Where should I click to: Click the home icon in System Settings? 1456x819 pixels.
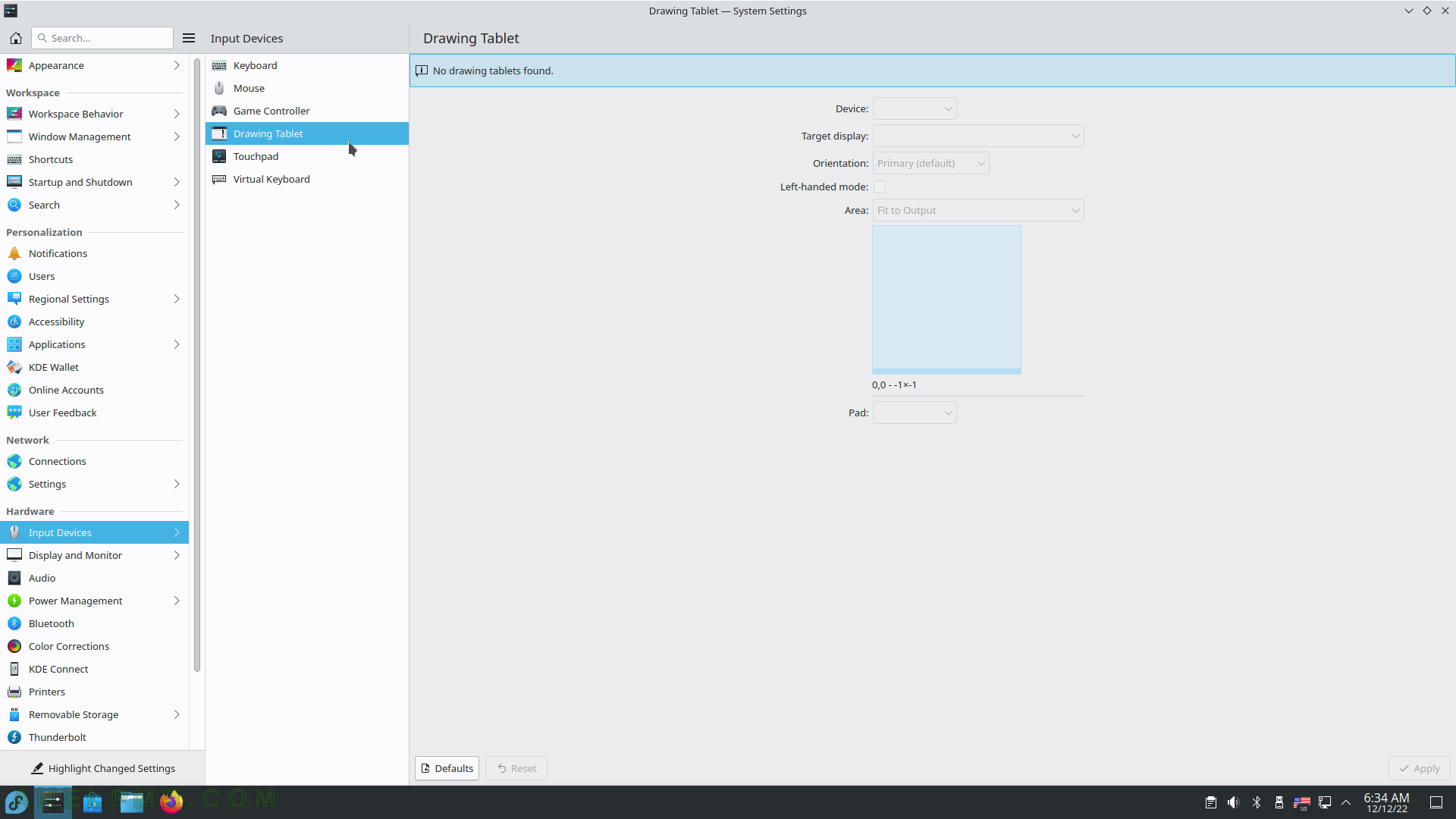point(15,38)
